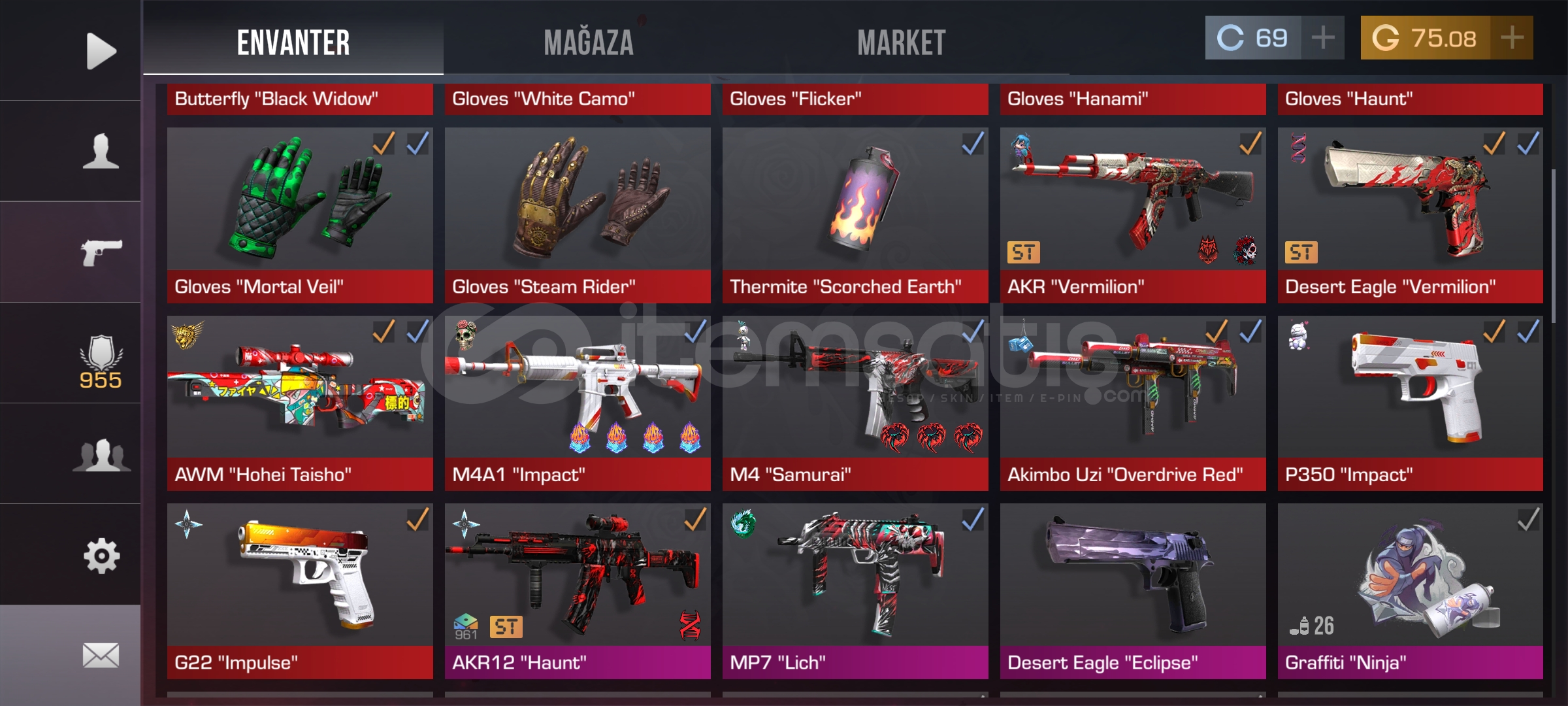Select the pistol inventory icon
The height and width of the screenshot is (706, 1568).
[101, 252]
